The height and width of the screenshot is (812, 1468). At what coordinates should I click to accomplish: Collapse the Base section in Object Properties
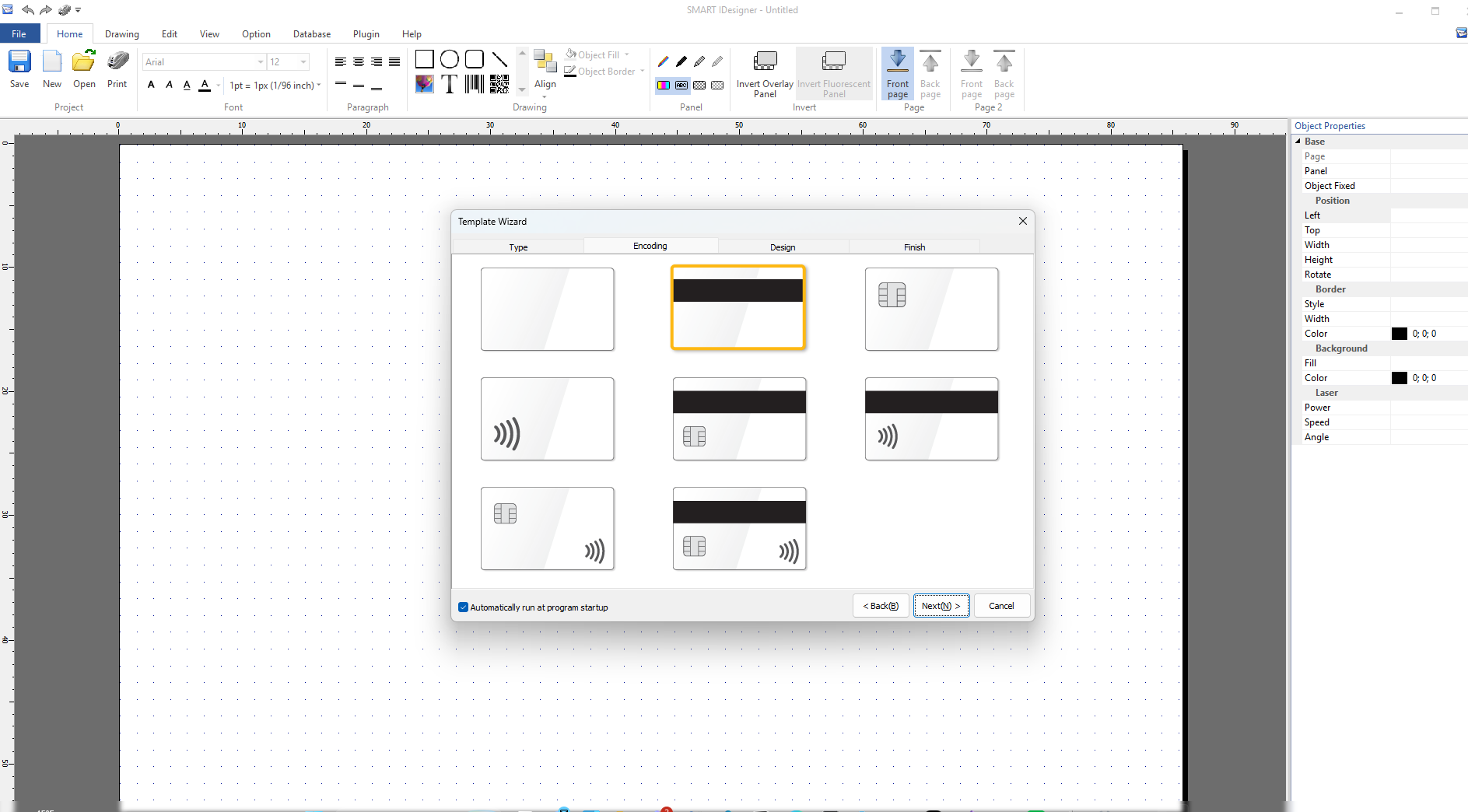(1298, 142)
